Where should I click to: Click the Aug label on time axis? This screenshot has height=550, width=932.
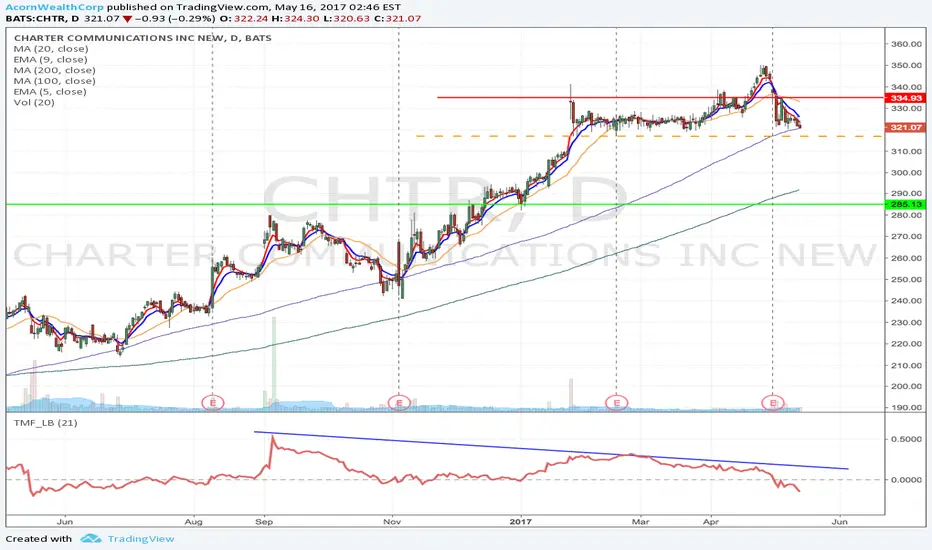[x=194, y=521]
